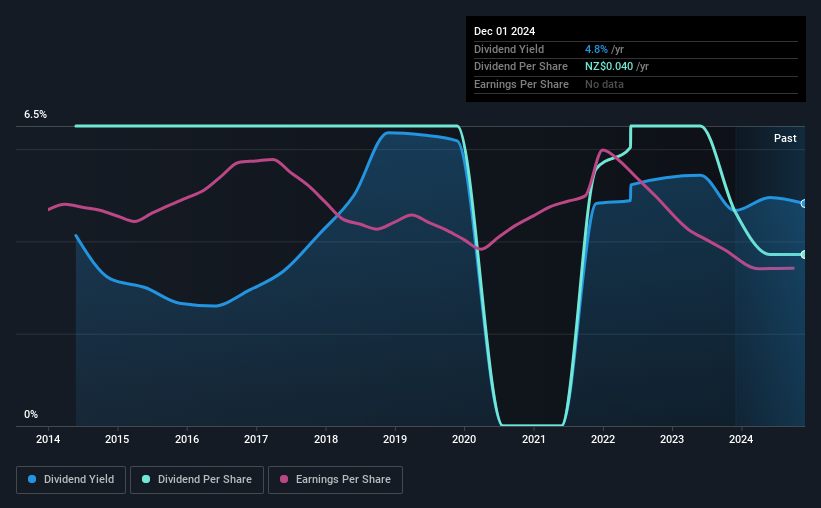Click the 2021 x-axis label

(x=534, y=439)
